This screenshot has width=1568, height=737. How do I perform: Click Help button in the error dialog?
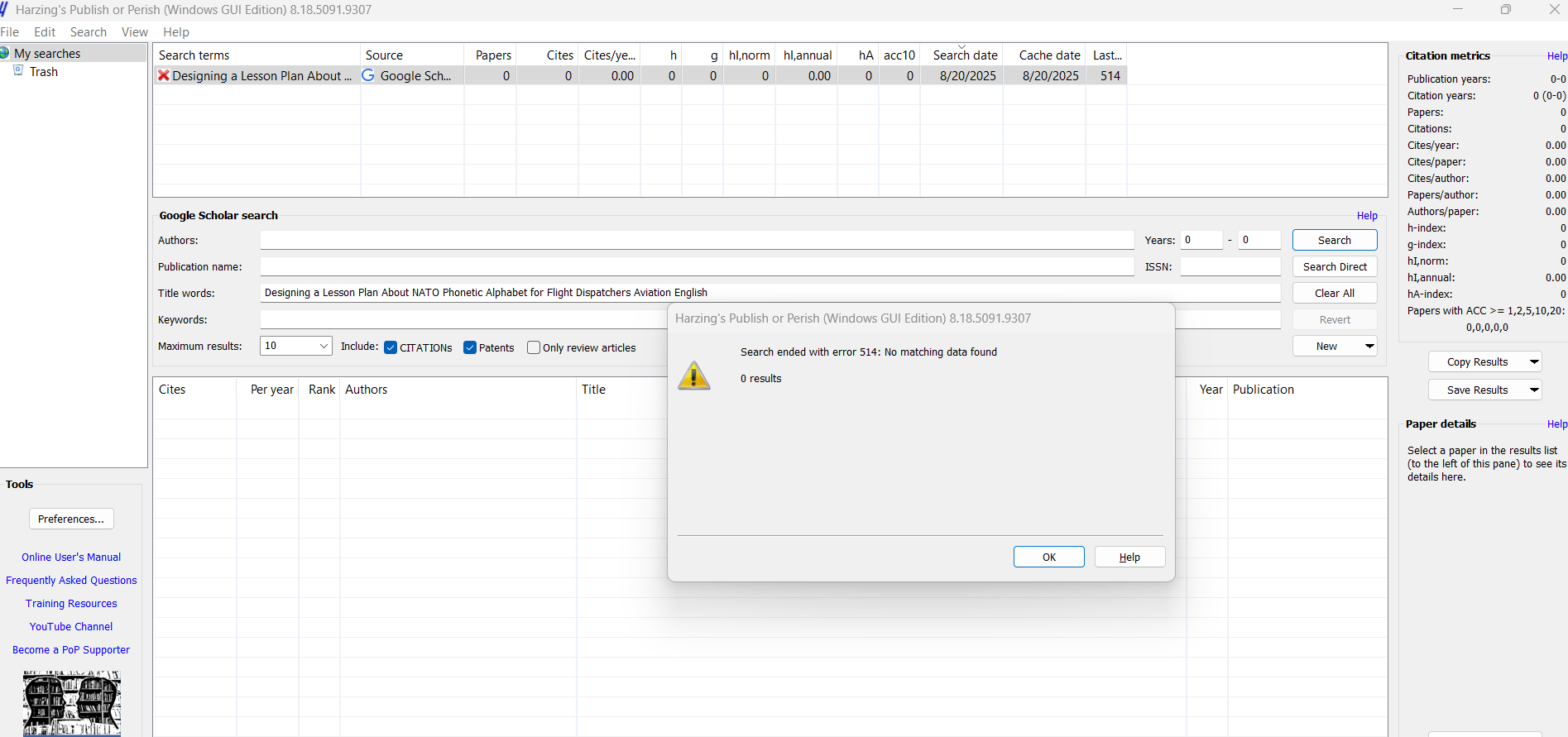[x=1130, y=557]
